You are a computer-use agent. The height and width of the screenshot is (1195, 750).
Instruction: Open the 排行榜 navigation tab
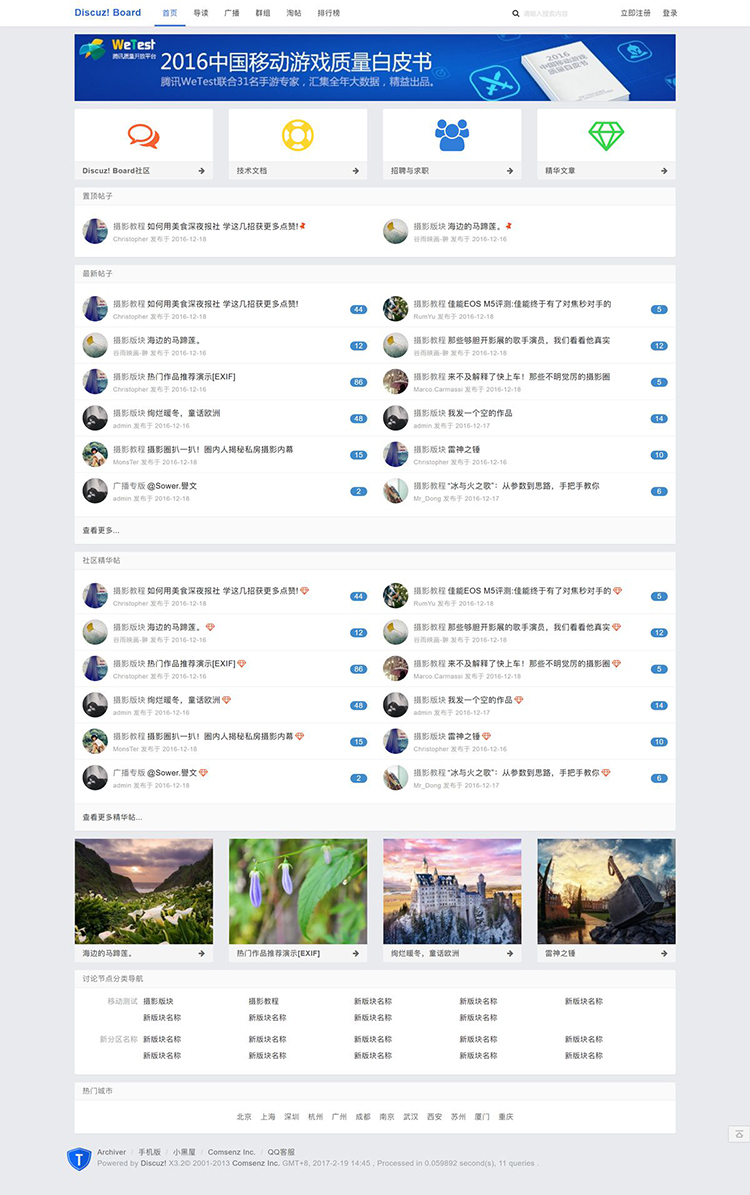[x=328, y=13]
